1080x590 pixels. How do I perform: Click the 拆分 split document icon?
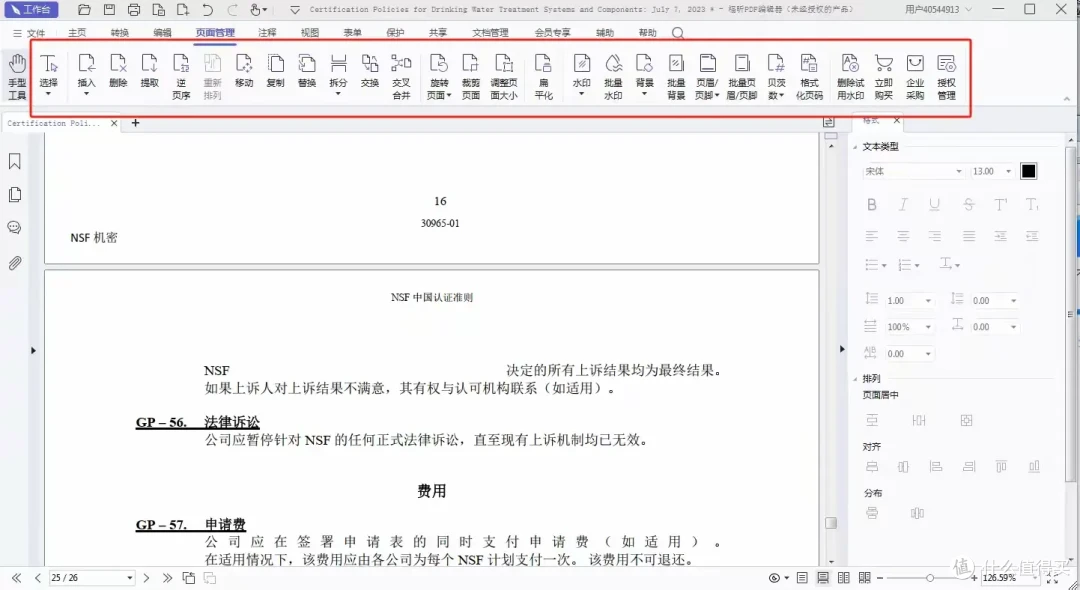pyautogui.click(x=338, y=65)
